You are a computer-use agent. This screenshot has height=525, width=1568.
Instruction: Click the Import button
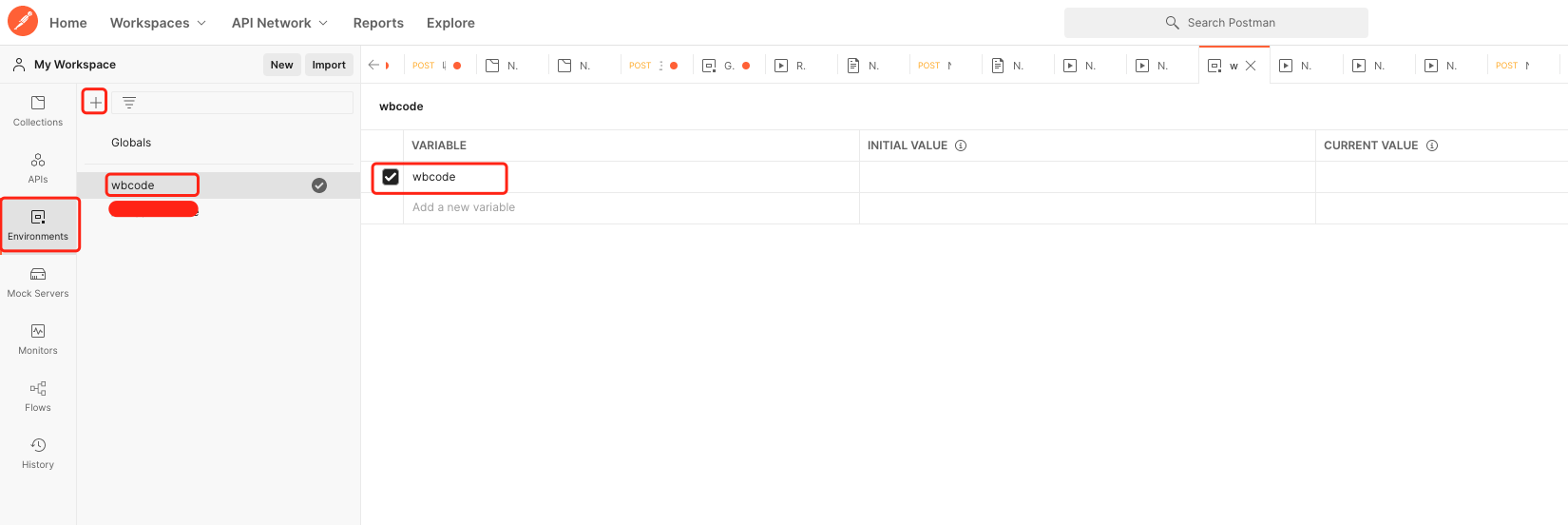click(329, 65)
